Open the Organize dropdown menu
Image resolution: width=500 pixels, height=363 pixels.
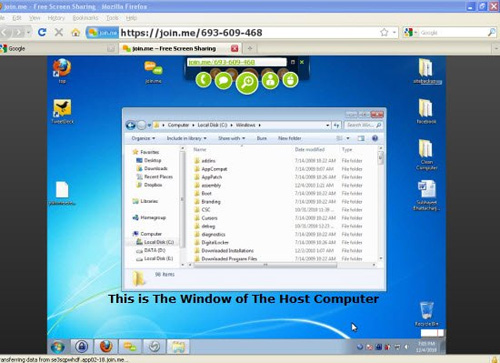pos(143,138)
